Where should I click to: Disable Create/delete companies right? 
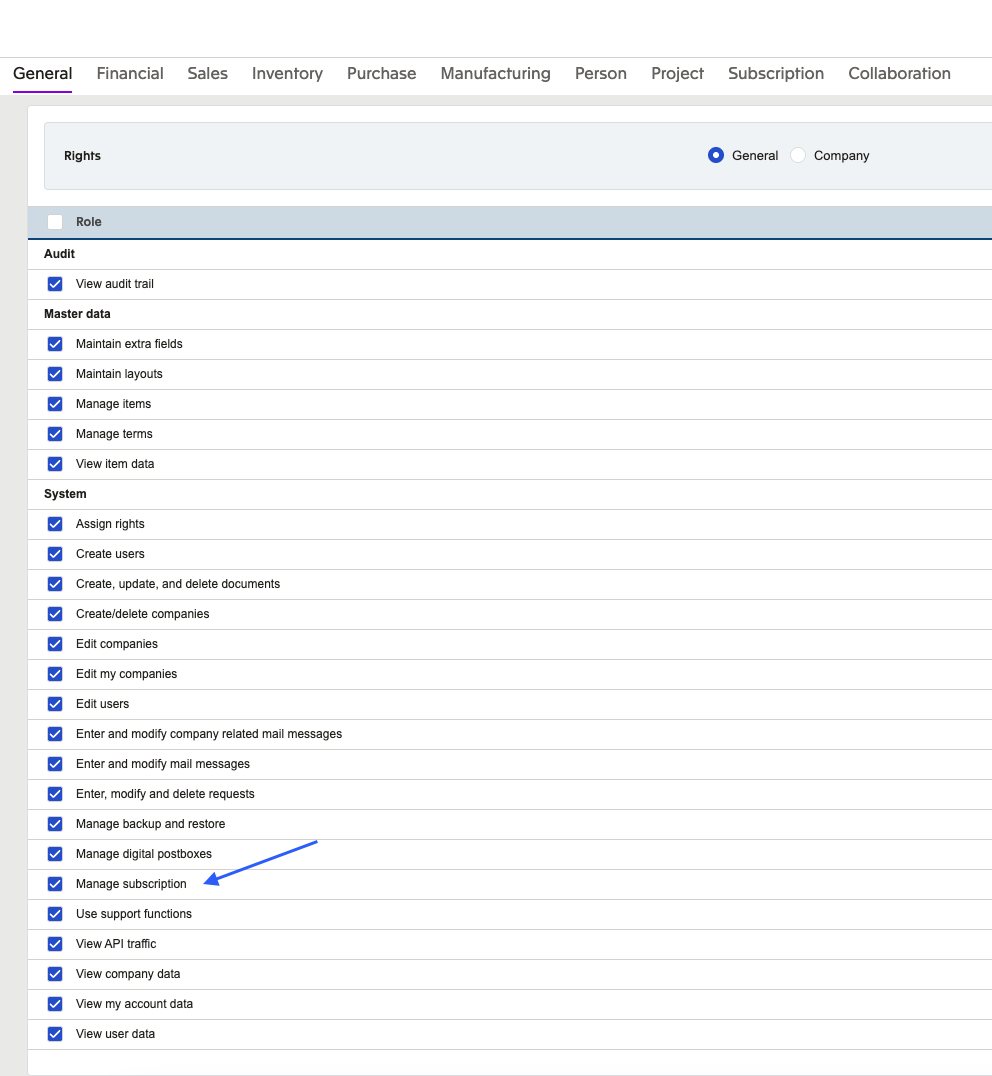click(55, 614)
